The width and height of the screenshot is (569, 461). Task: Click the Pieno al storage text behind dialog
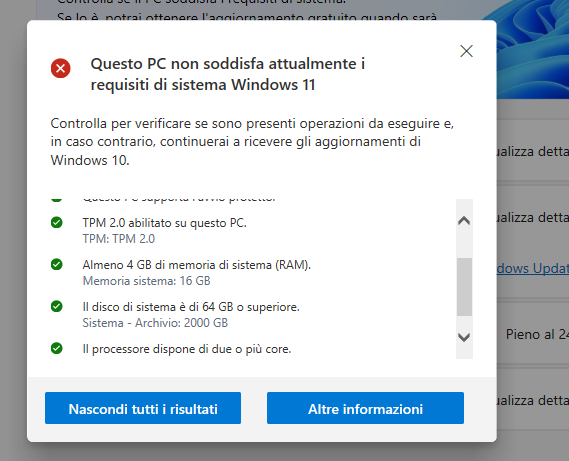pyautogui.click(x=537, y=334)
